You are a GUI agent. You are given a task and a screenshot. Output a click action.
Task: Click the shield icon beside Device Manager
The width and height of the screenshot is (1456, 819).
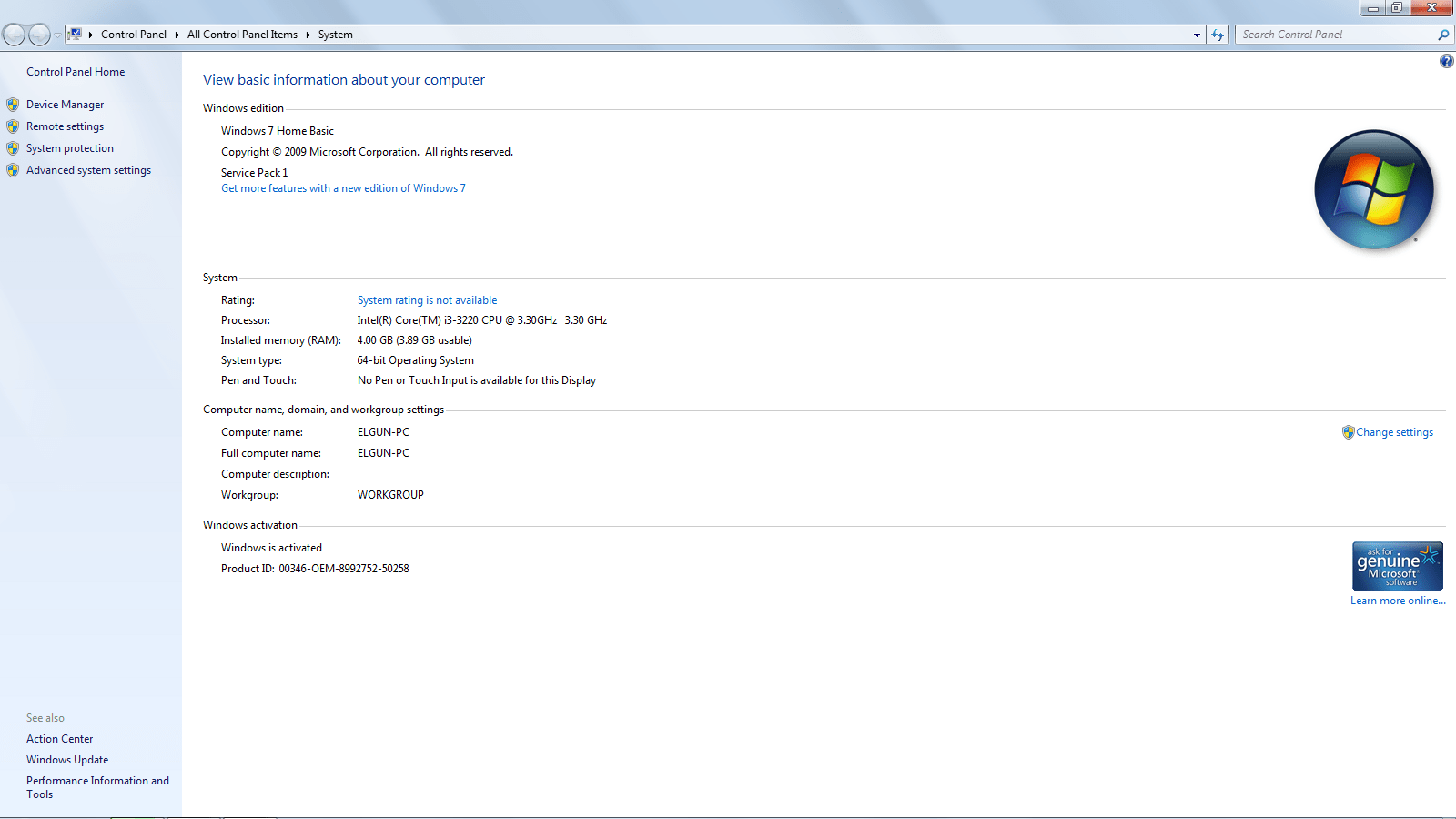(x=13, y=105)
